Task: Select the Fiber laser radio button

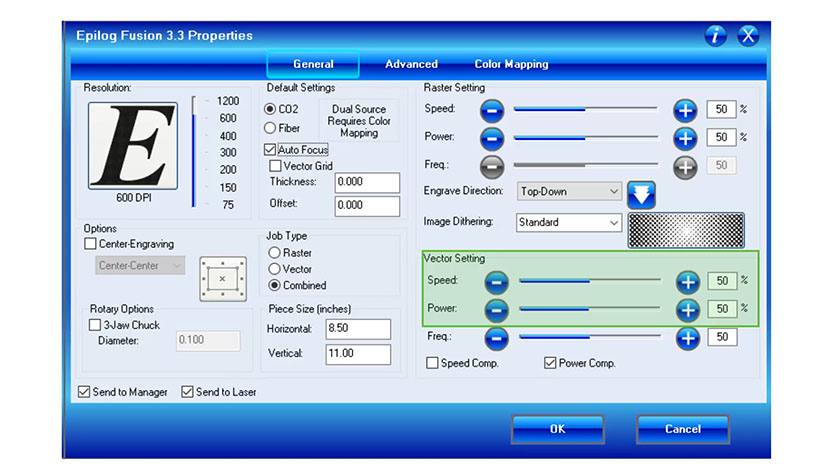Action: [x=271, y=128]
